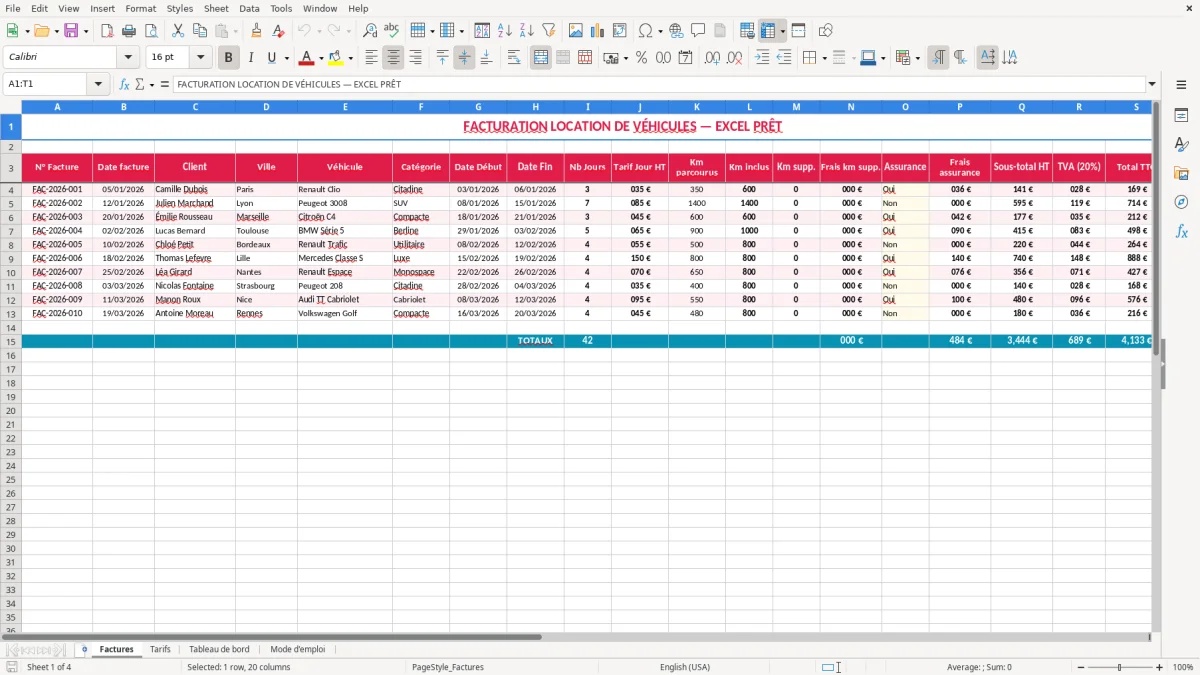Click the formula input line
The width and height of the screenshot is (1200, 675).
658,84
